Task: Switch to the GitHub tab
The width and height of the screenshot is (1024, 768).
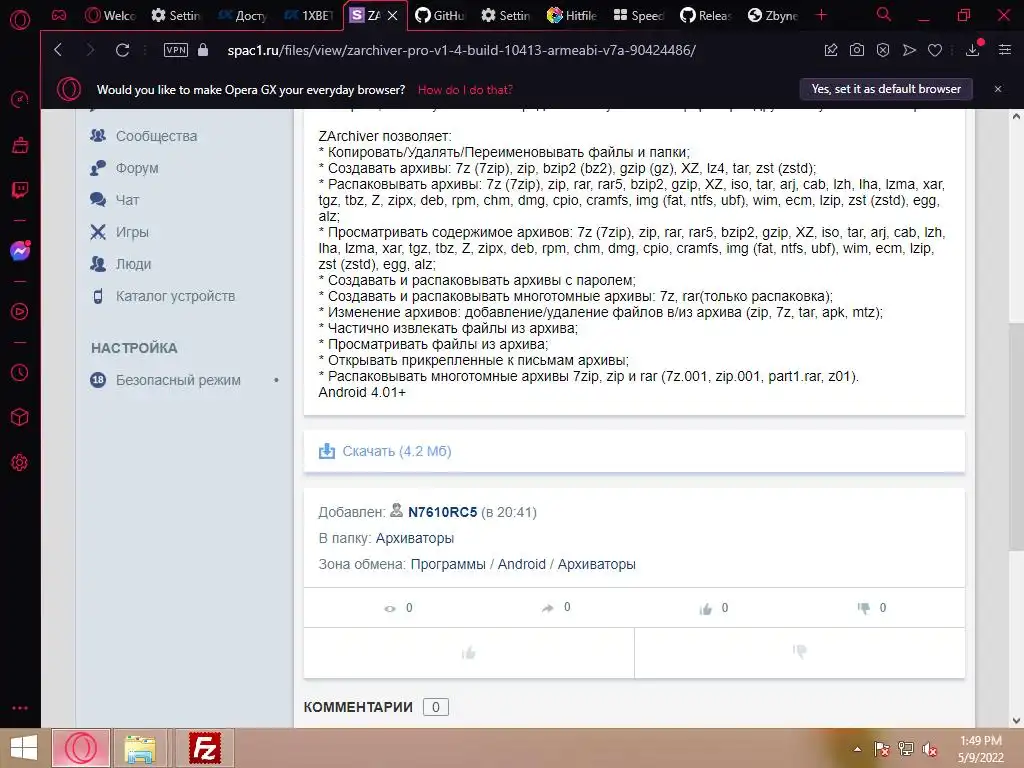Action: pos(440,15)
